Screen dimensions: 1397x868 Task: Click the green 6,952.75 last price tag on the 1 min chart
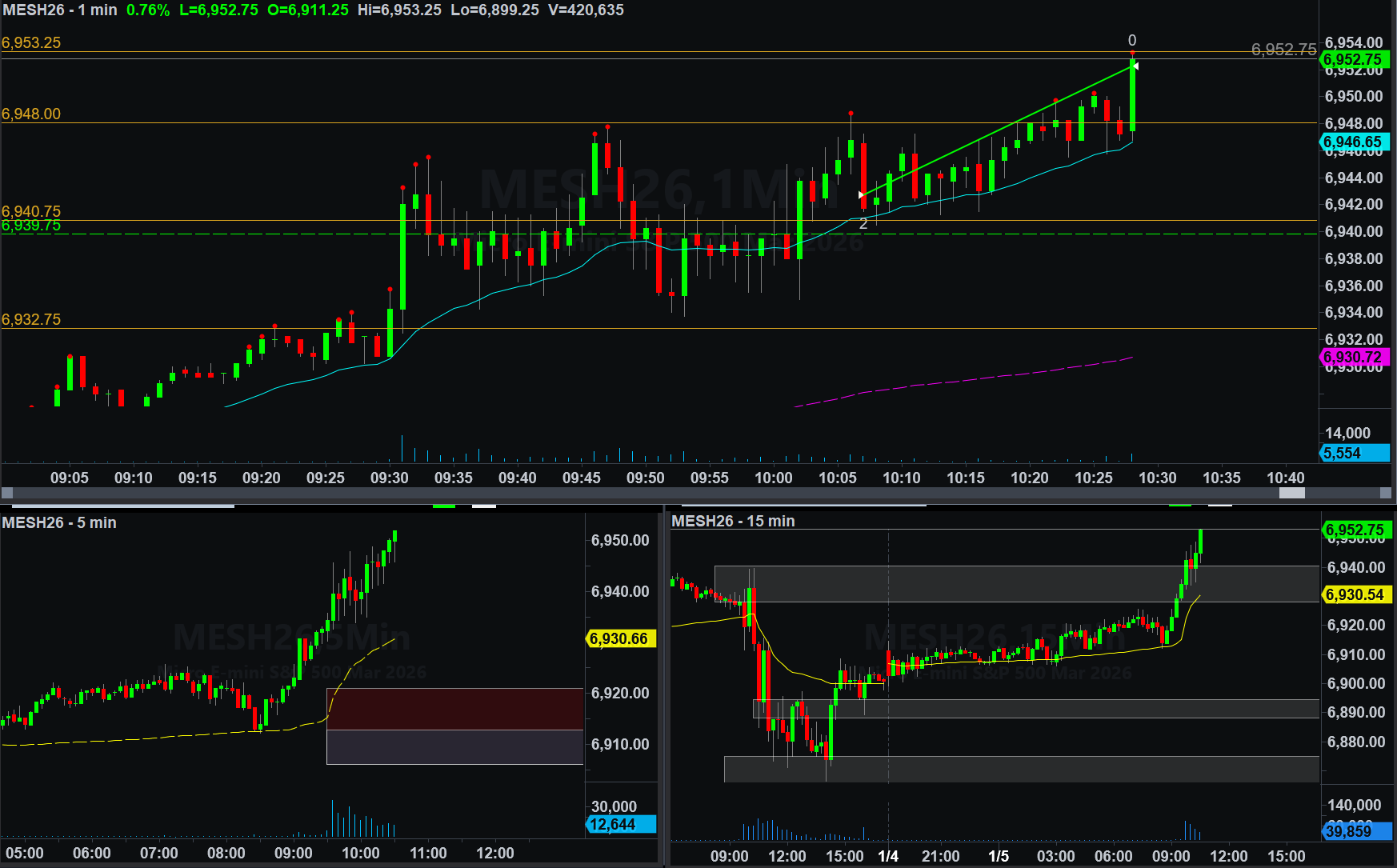tap(1353, 59)
